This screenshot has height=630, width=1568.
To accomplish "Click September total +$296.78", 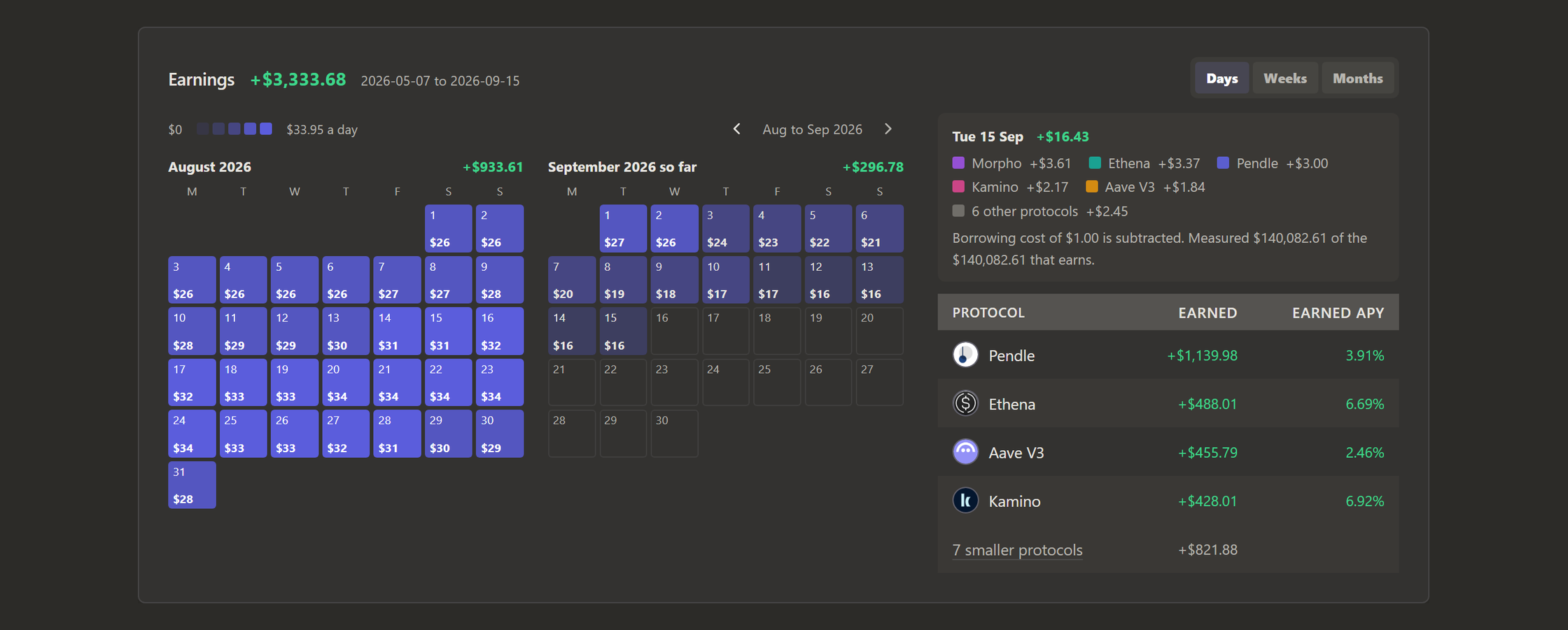I will point(873,167).
